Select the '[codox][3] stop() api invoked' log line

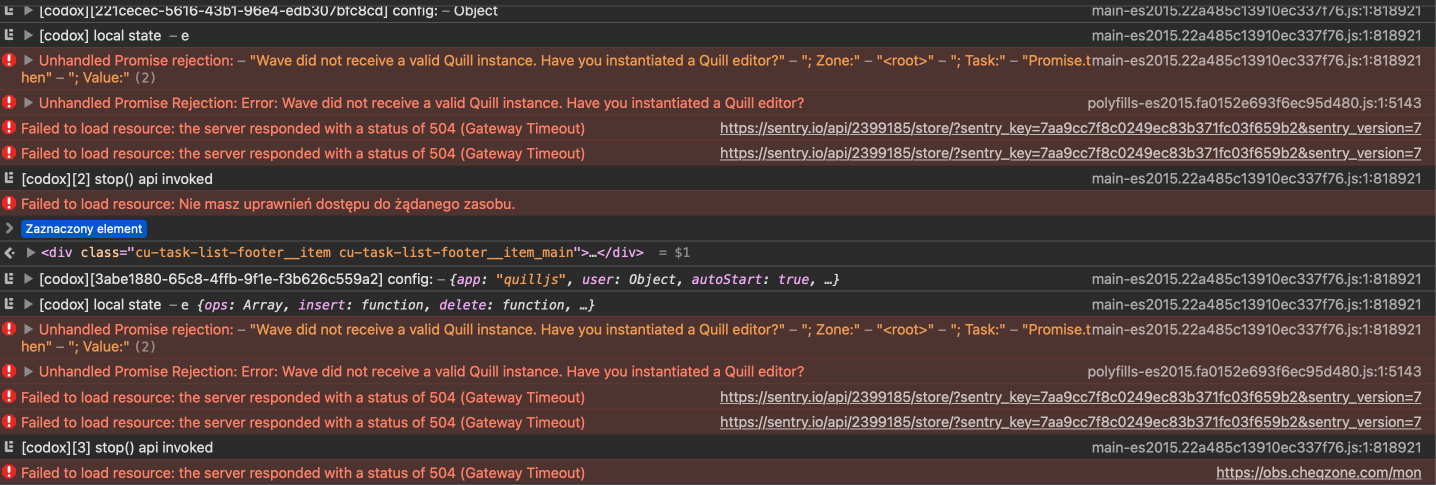[117, 448]
